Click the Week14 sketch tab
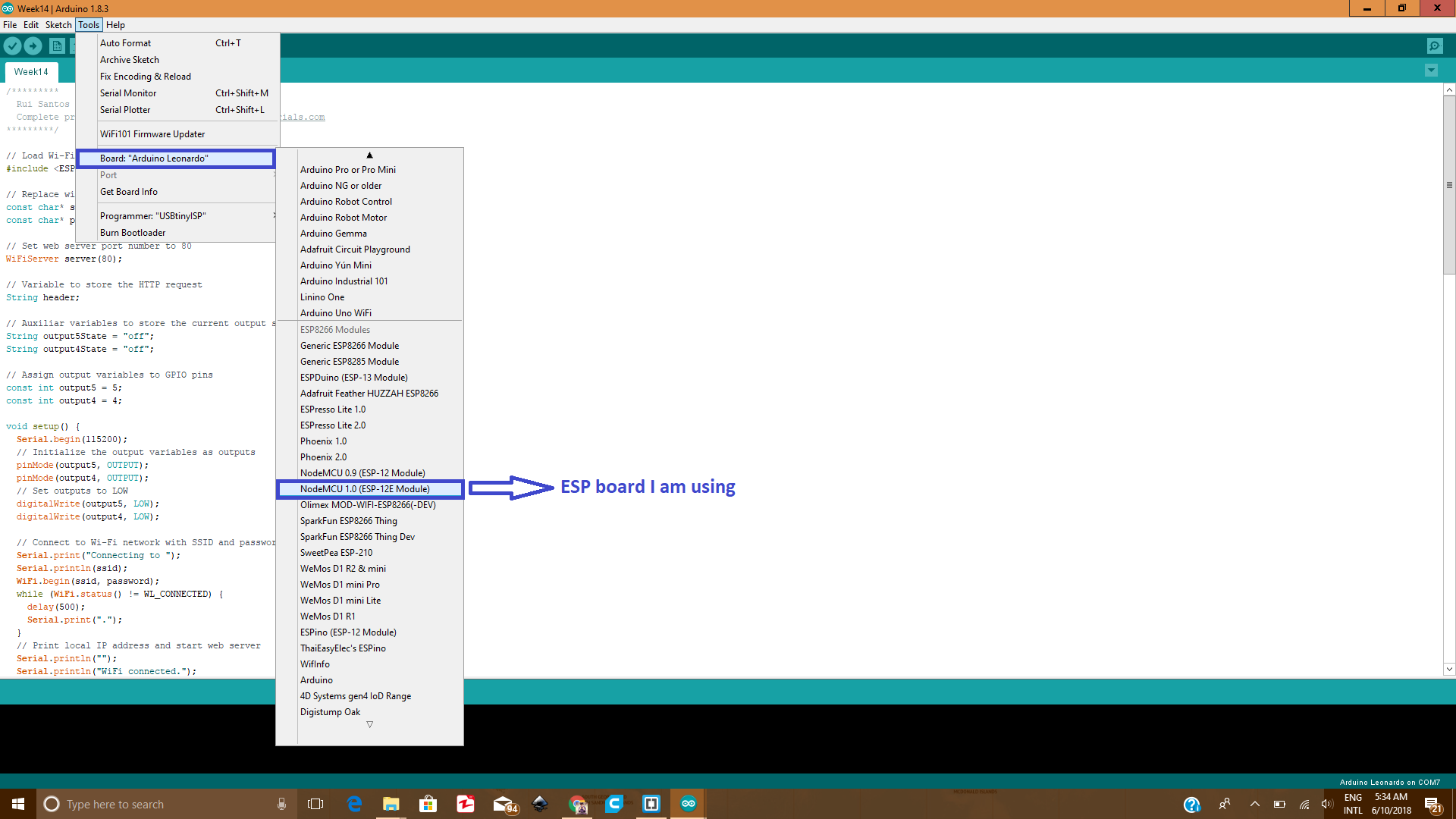 click(31, 72)
